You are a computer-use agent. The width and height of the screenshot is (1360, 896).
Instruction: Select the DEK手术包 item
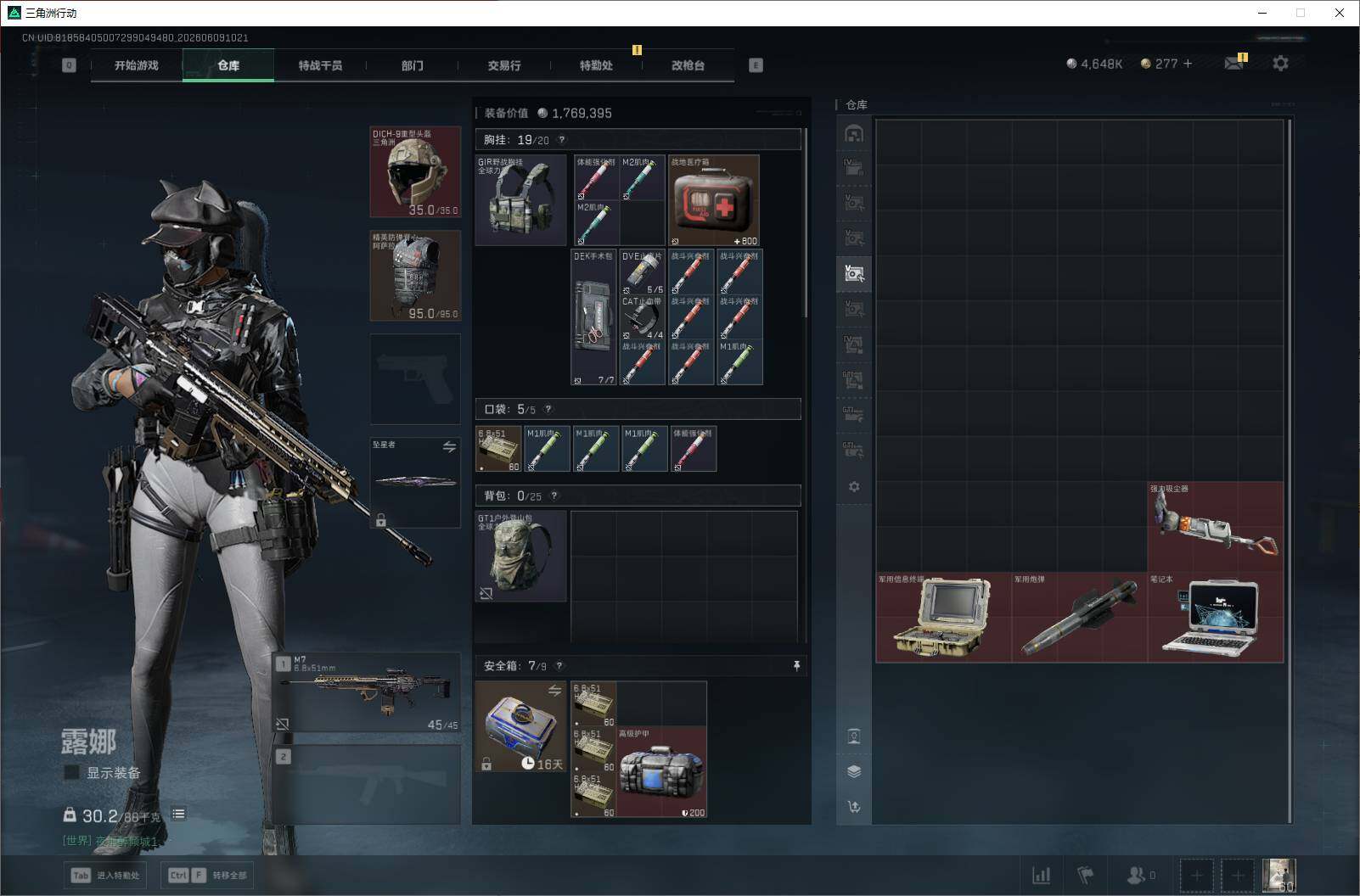pyautogui.click(x=594, y=317)
